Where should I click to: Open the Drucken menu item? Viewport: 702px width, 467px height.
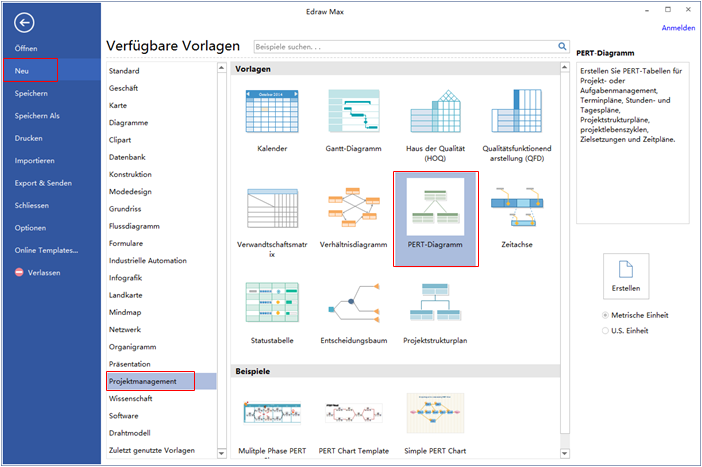(x=28, y=138)
